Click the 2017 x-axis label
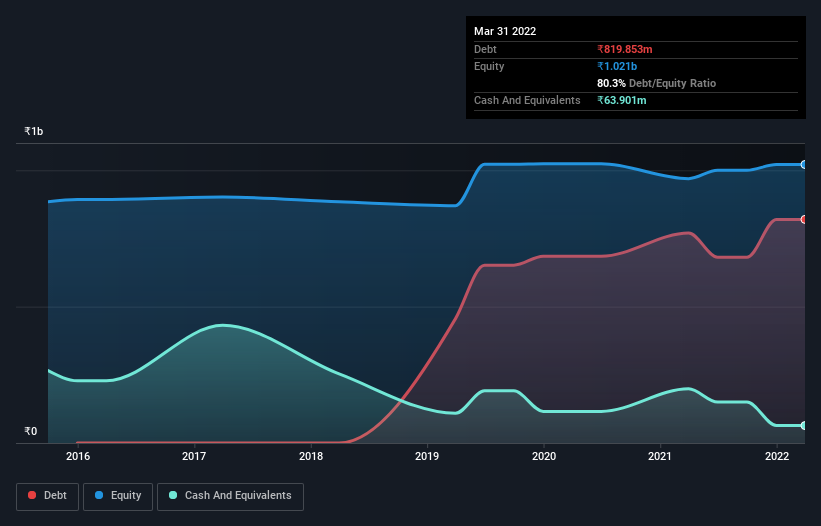 (194, 456)
